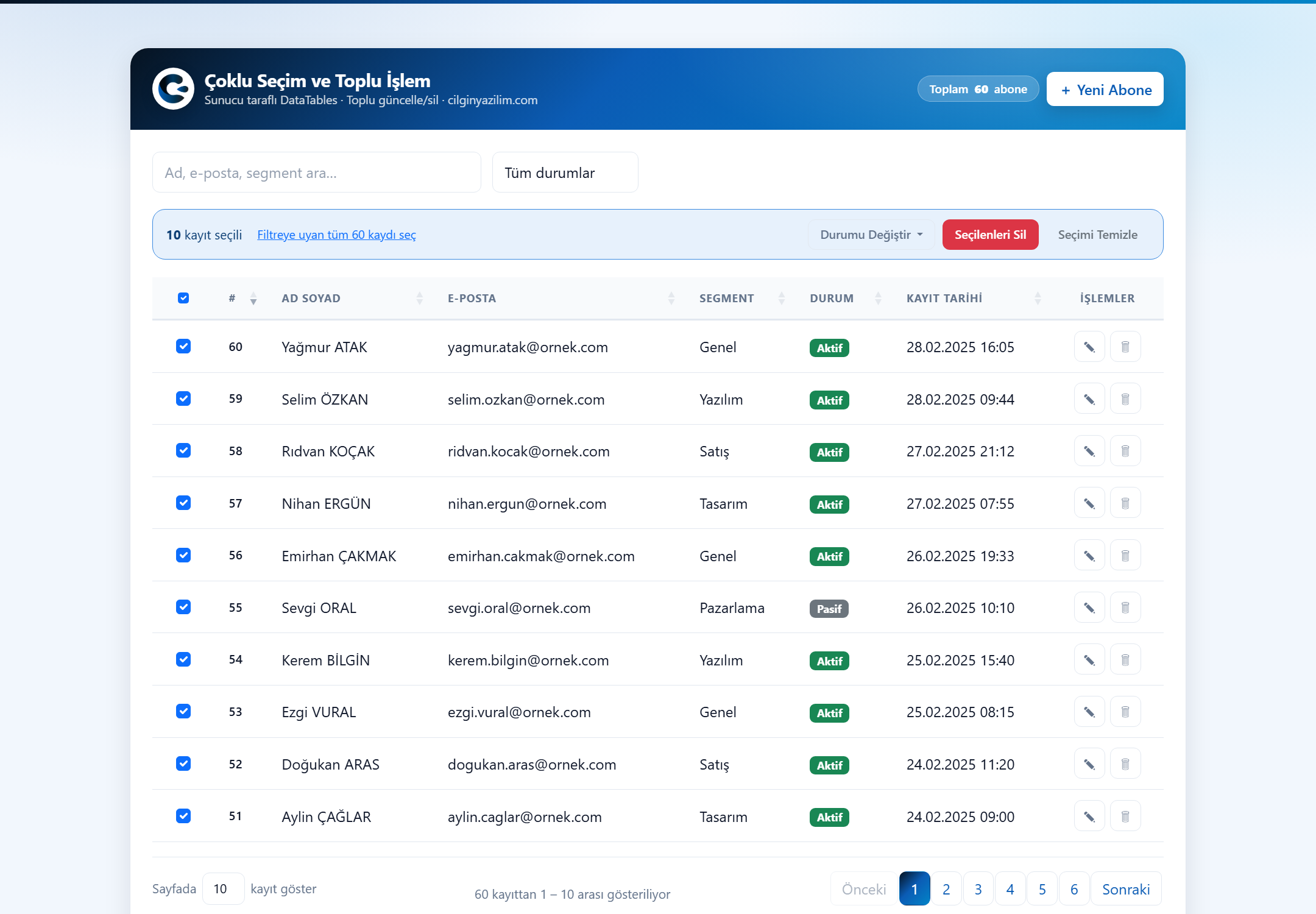Edit Sevgi ORAL's record with the pencil
Viewport: 1316px width, 914px height.
coord(1089,608)
